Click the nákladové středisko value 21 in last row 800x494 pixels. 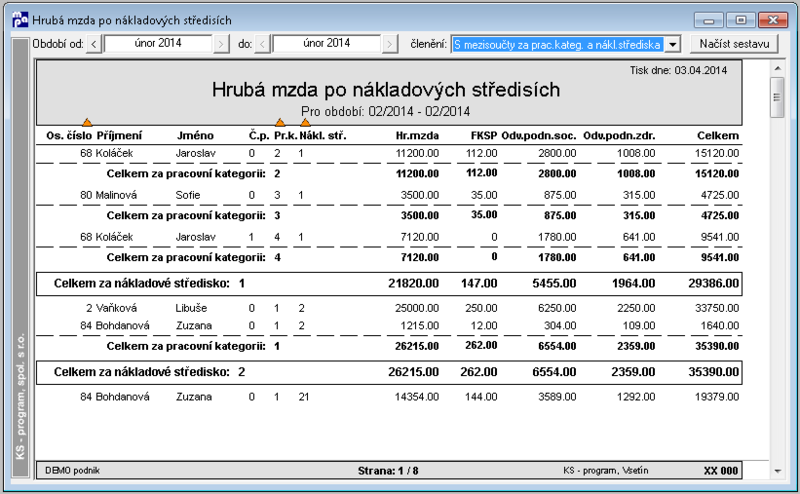point(304,397)
